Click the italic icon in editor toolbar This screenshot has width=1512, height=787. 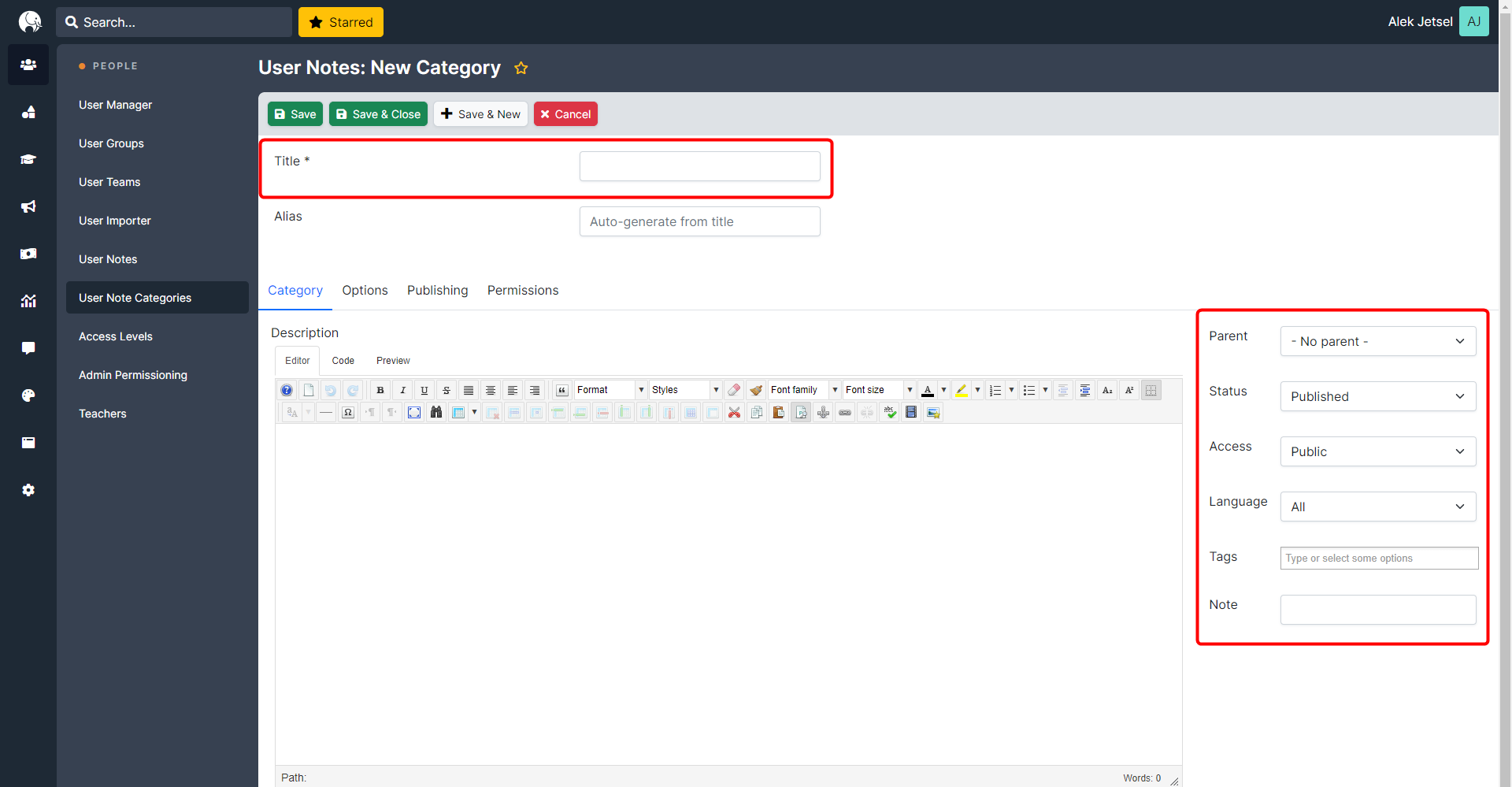(402, 390)
